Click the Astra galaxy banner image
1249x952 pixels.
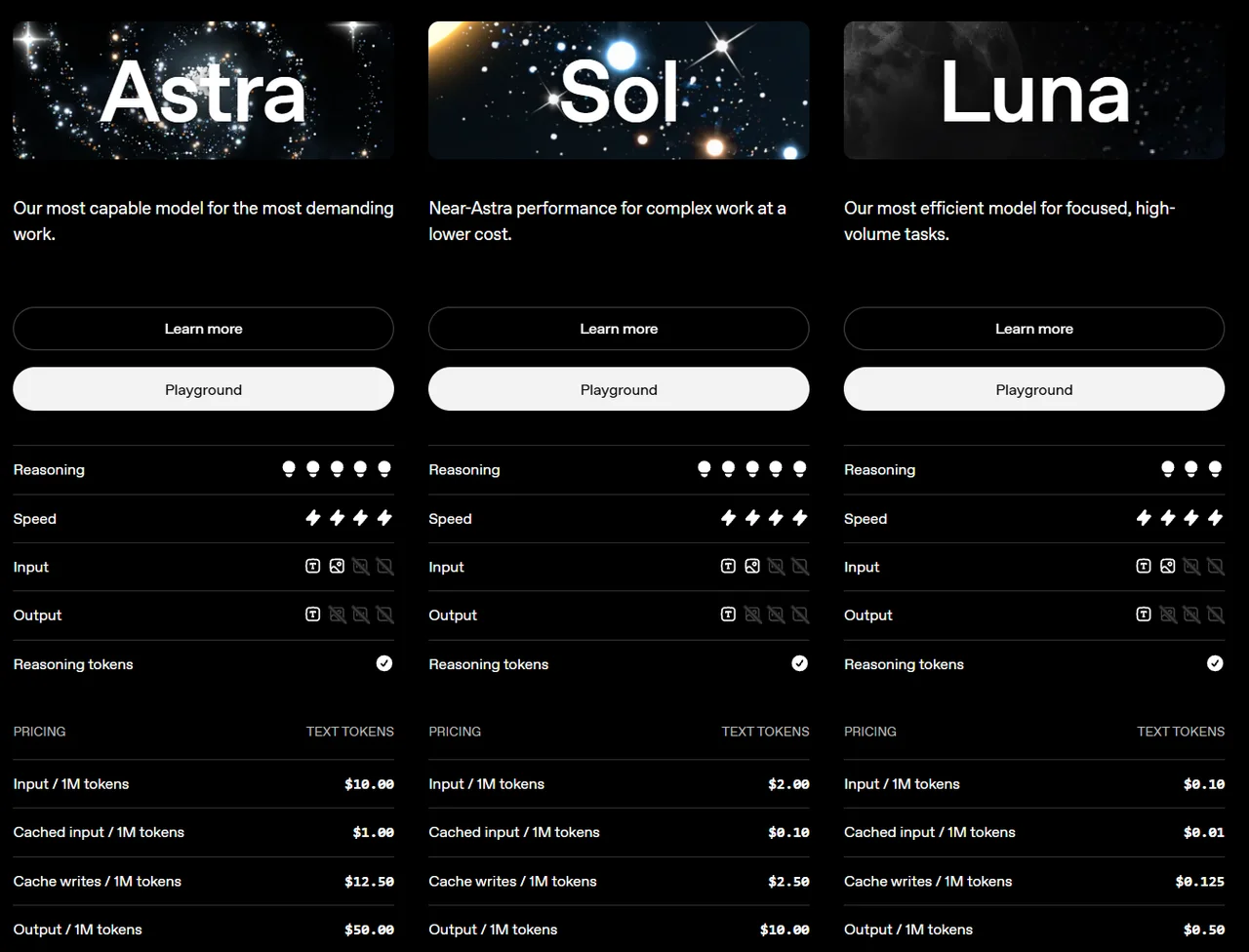(203, 91)
